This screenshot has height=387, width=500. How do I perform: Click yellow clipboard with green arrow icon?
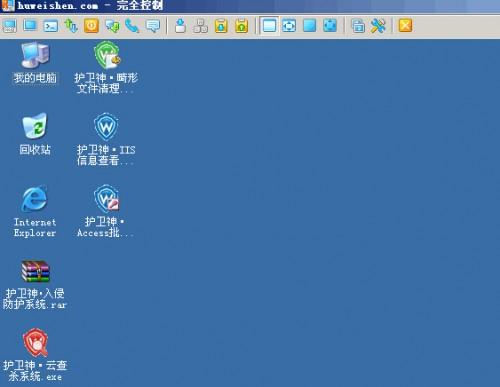(x=242, y=26)
